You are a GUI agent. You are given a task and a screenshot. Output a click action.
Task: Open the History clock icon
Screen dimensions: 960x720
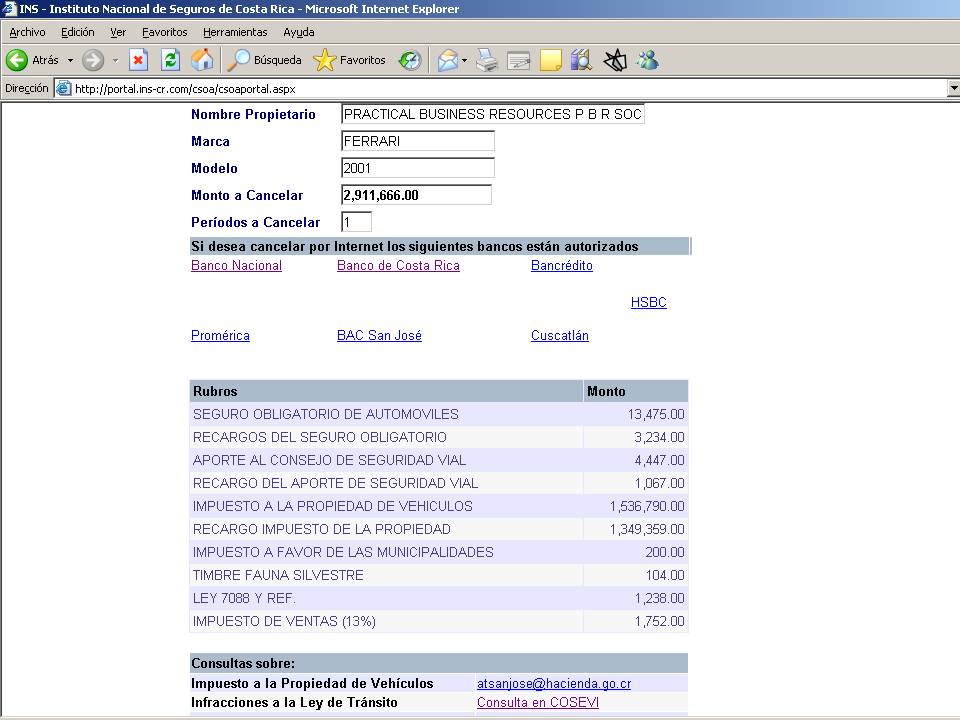[410, 60]
